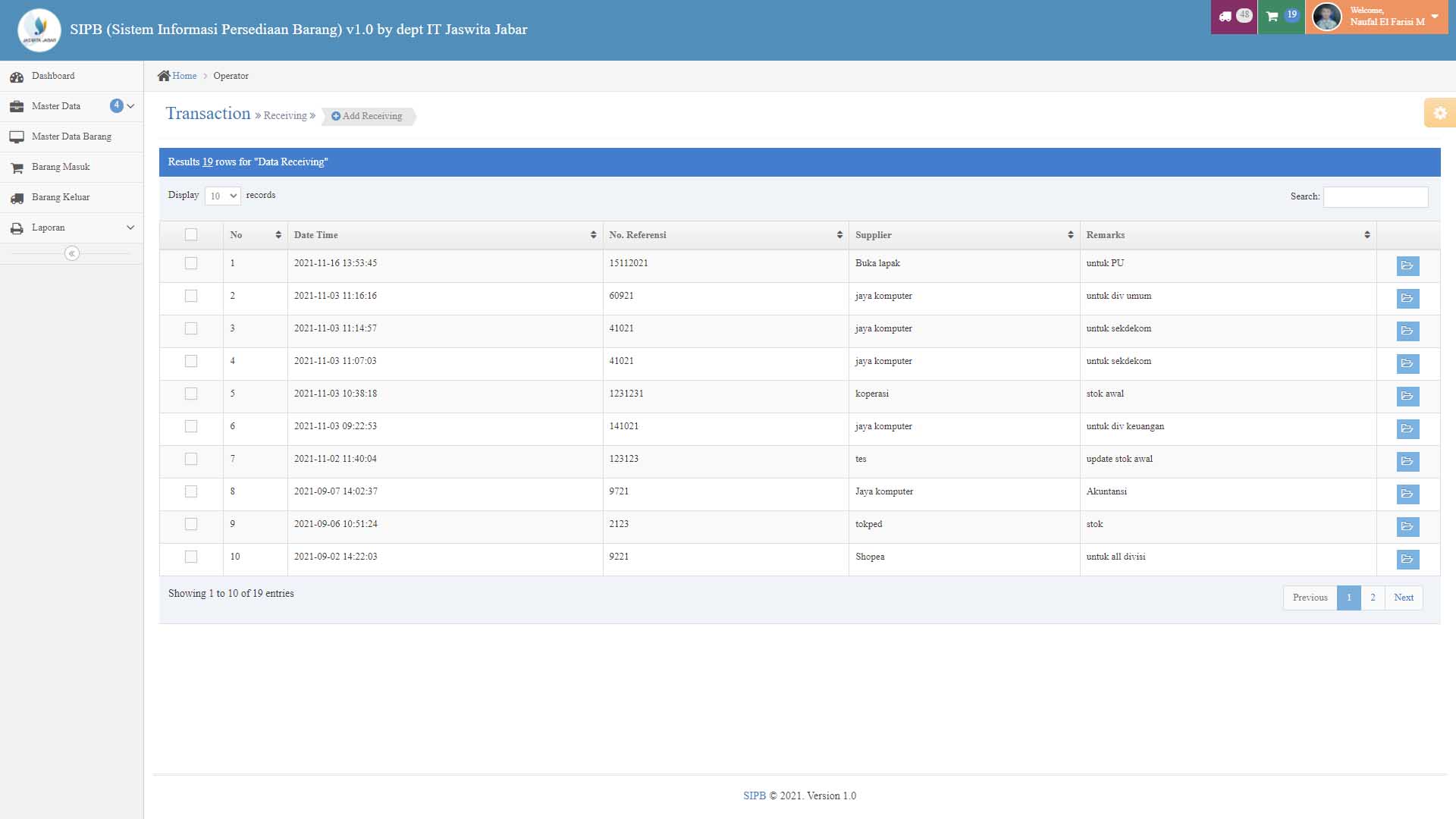Open Barang Keluar in the sidebar
1456x819 pixels.
[61, 197]
